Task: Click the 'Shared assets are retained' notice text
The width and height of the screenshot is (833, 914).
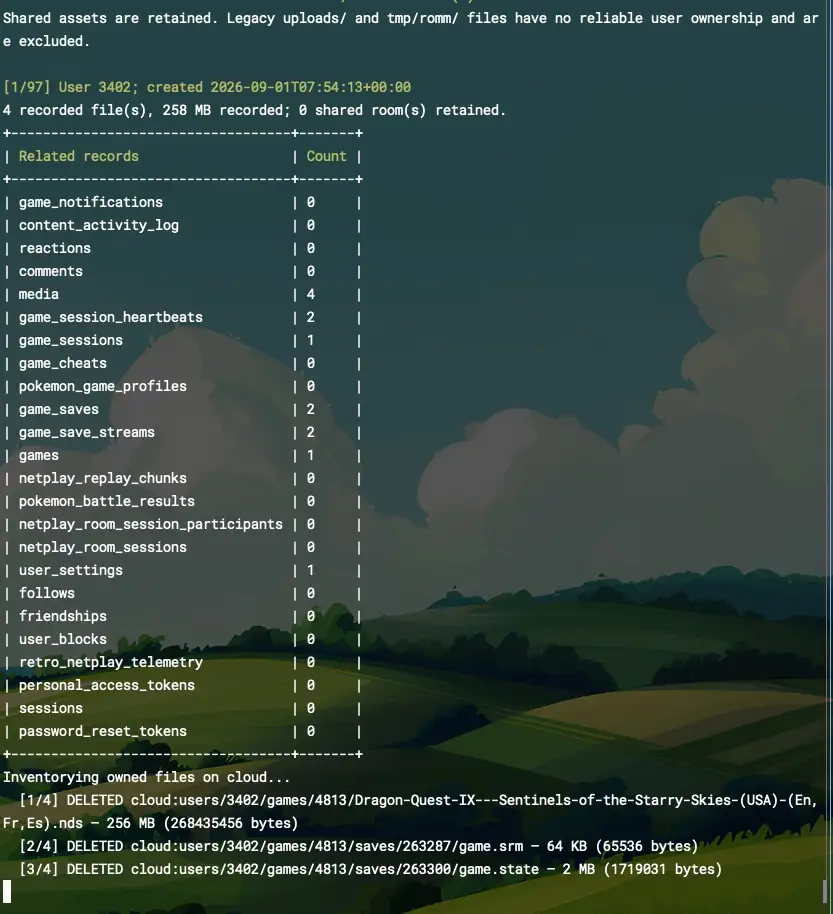Action: 110,18
